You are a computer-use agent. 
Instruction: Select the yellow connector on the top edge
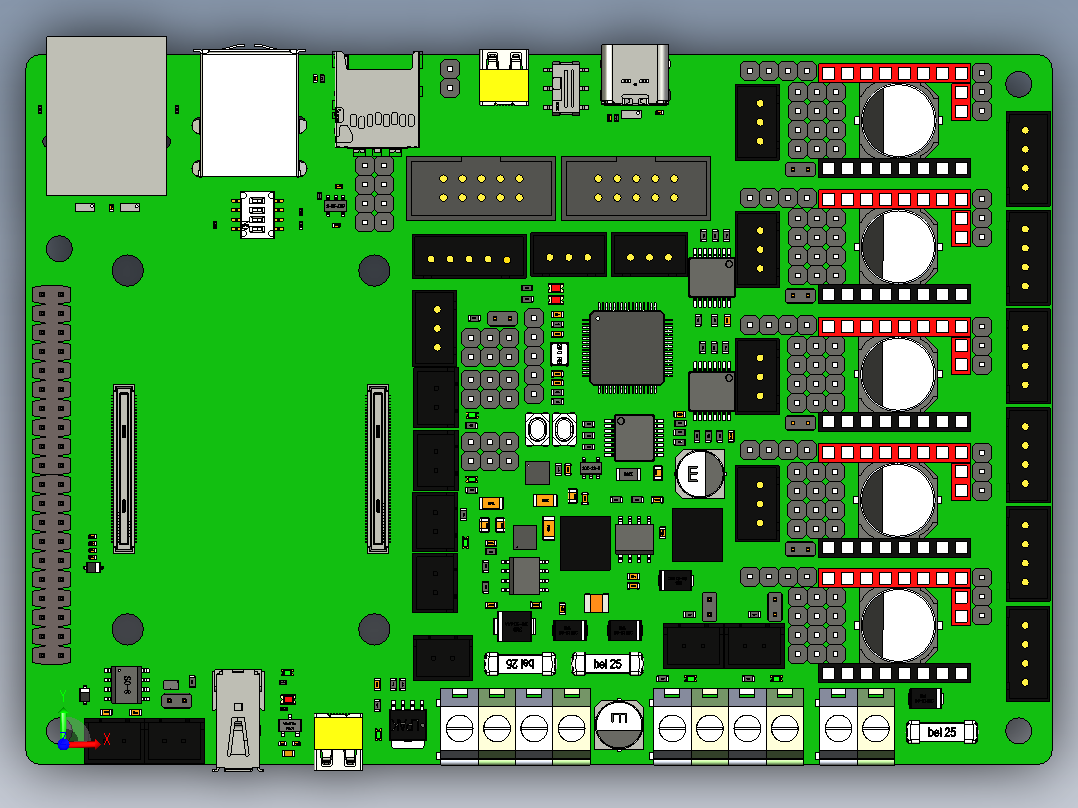504,77
